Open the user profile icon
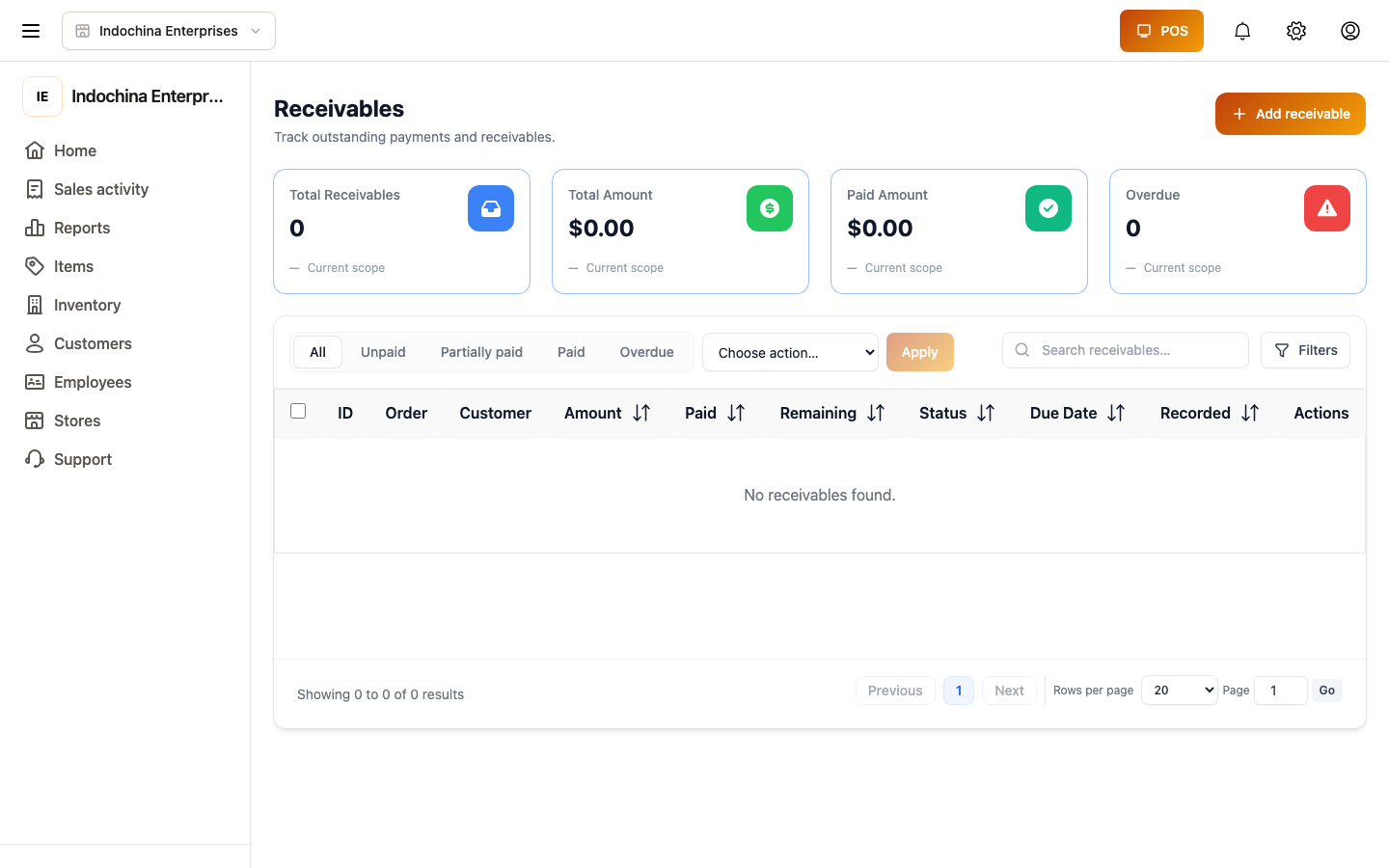The width and height of the screenshot is (1389, 868). tap(1350, 31)
